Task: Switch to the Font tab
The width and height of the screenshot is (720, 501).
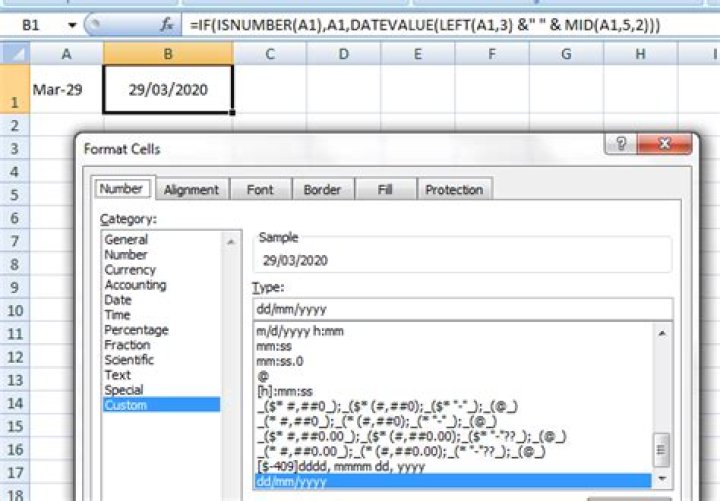Action: click(260, 190)
